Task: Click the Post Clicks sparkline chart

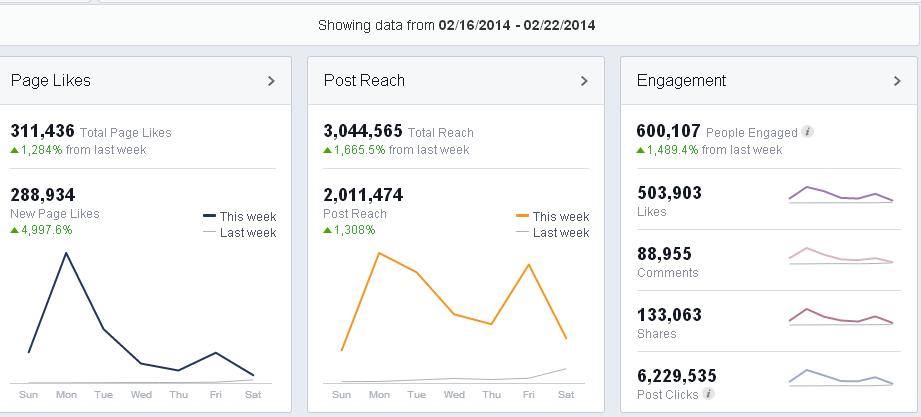Action: [840, 377]
